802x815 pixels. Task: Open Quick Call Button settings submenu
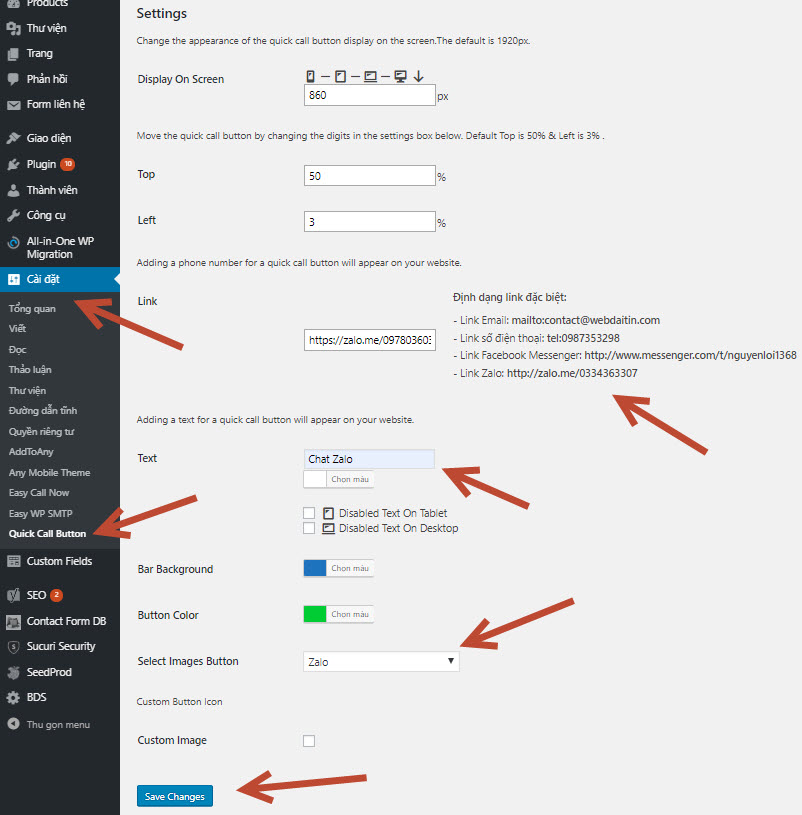[x=47, y=533]
